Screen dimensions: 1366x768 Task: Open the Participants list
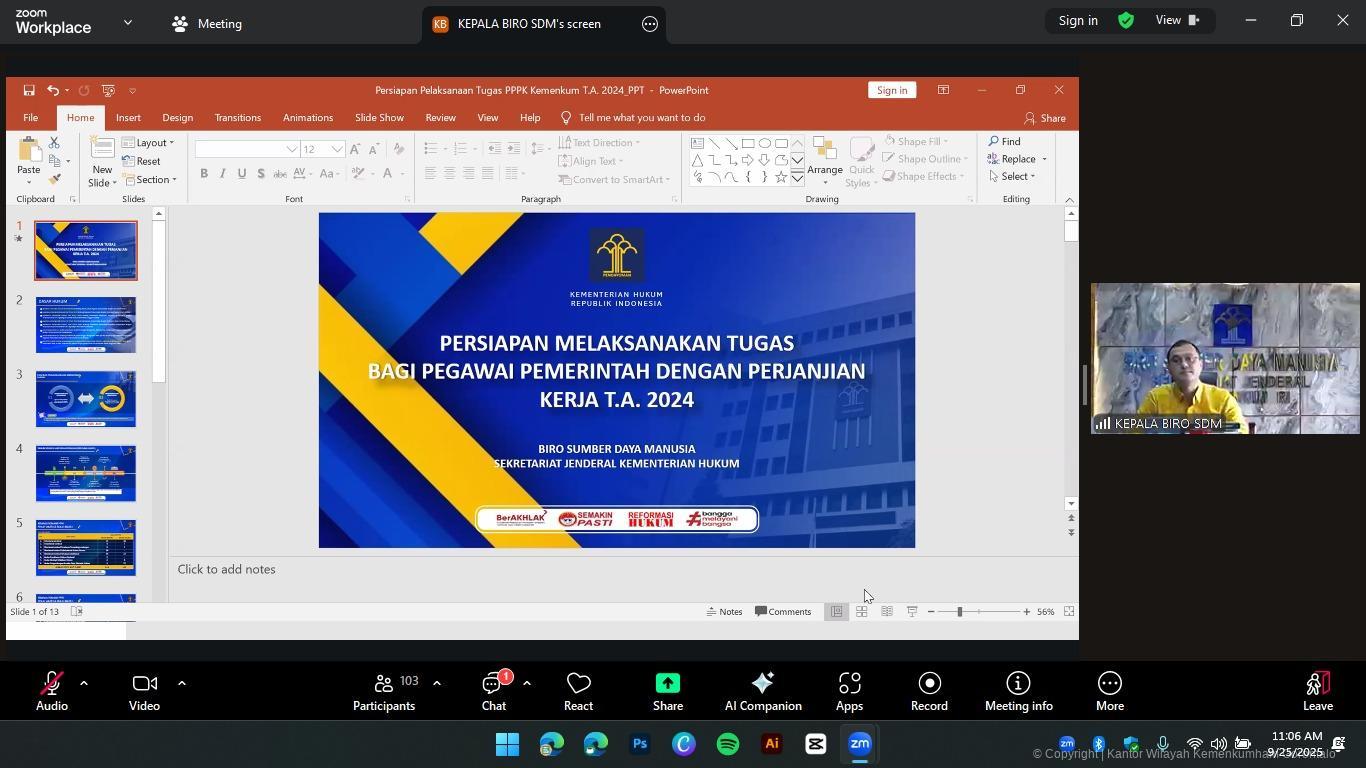[x=384, y=691]
